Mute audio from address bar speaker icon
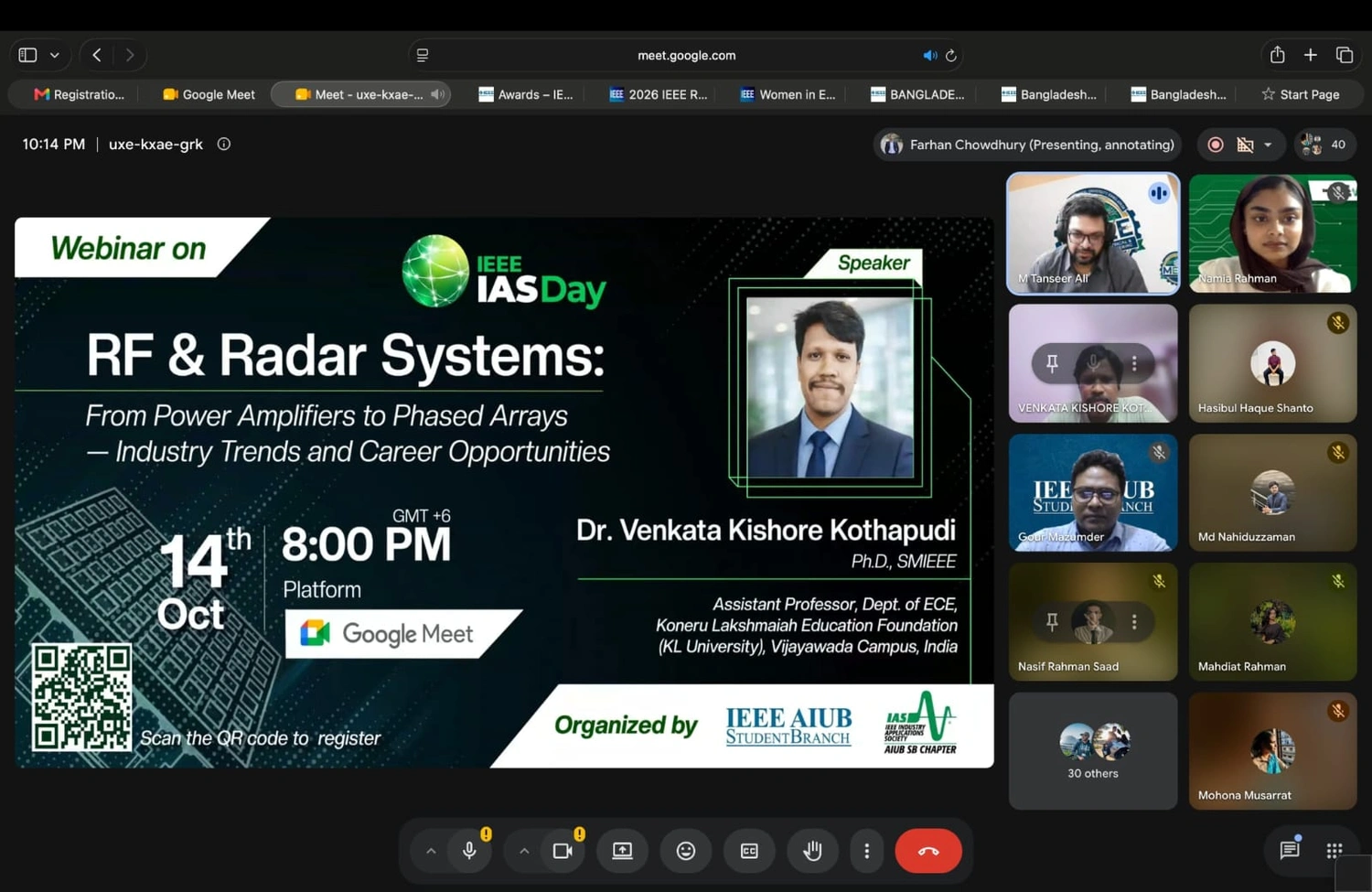1372x892 pixels. (x=929, y=56)
